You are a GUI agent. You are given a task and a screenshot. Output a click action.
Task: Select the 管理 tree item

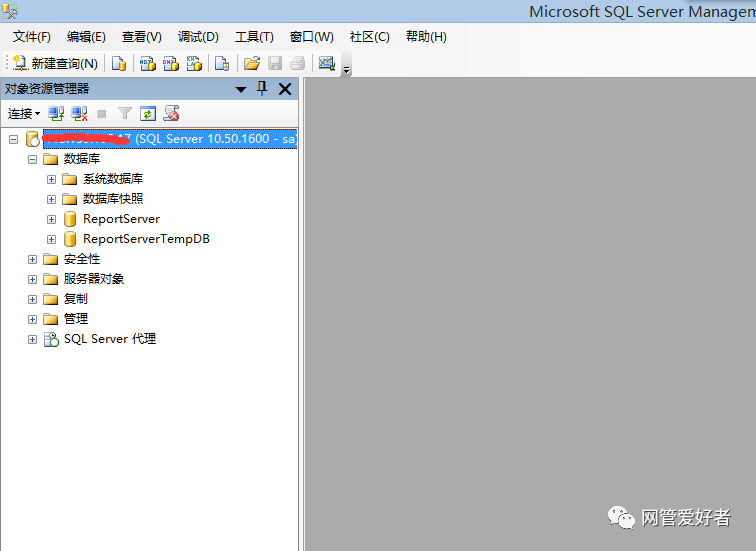[x=76, y=319]
